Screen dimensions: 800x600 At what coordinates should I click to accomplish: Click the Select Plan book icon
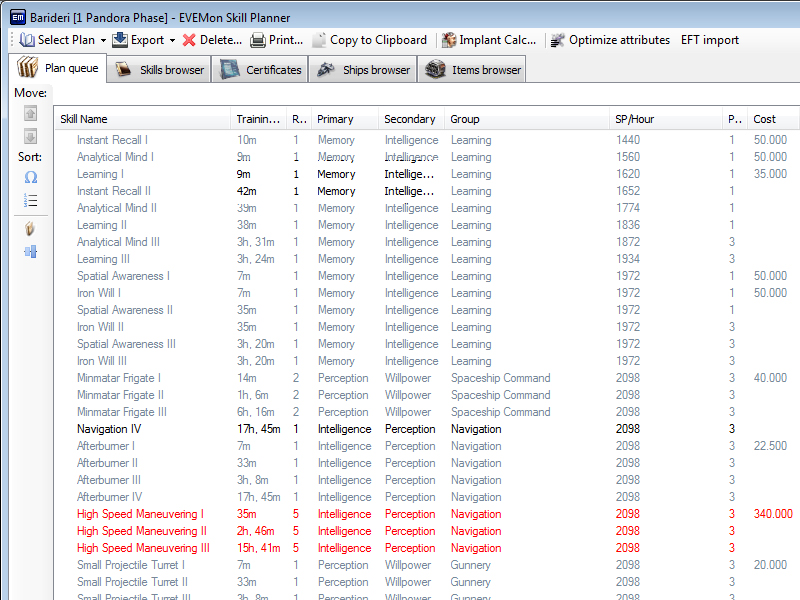pyautogui.click(x=27, y=40)
